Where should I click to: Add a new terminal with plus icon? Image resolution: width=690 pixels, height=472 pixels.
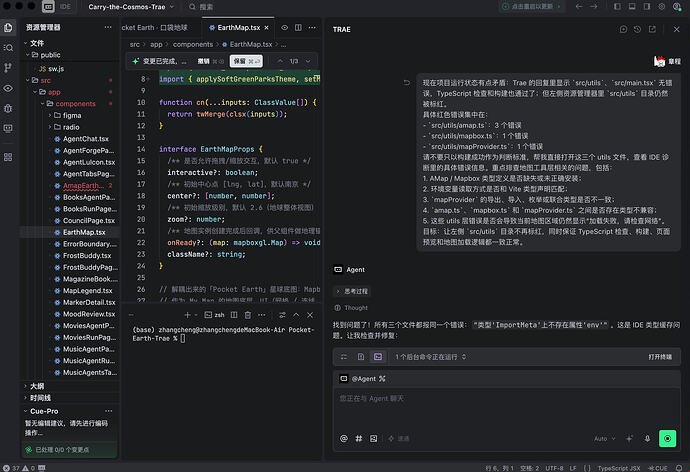[x=187, y=315]
